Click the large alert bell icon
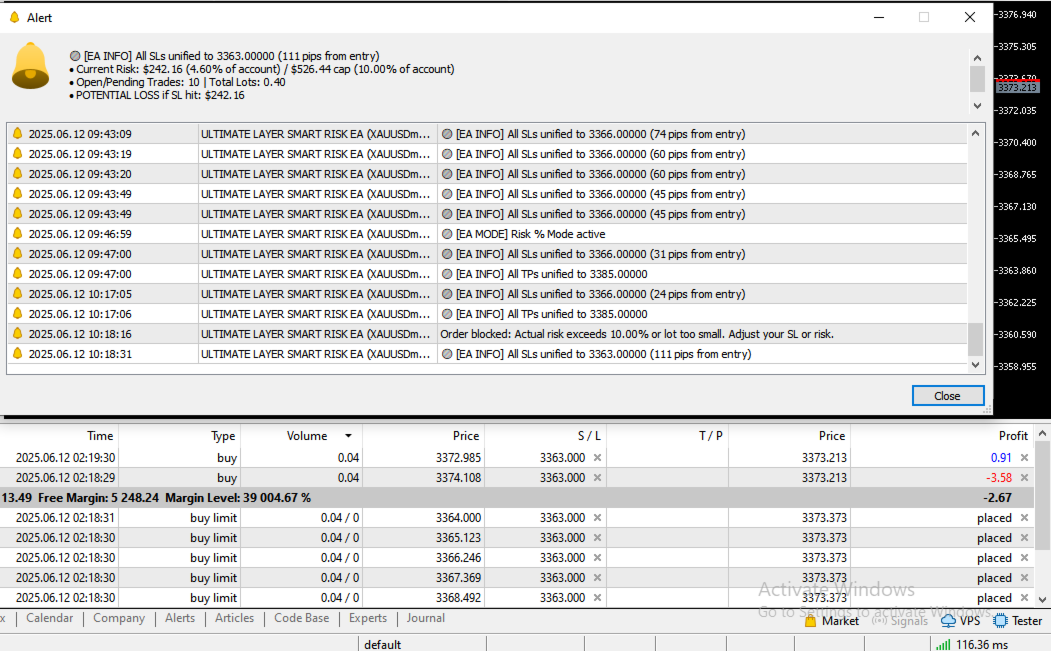The width and height of the screenshot is (1051, 651). tap(30, 66)
